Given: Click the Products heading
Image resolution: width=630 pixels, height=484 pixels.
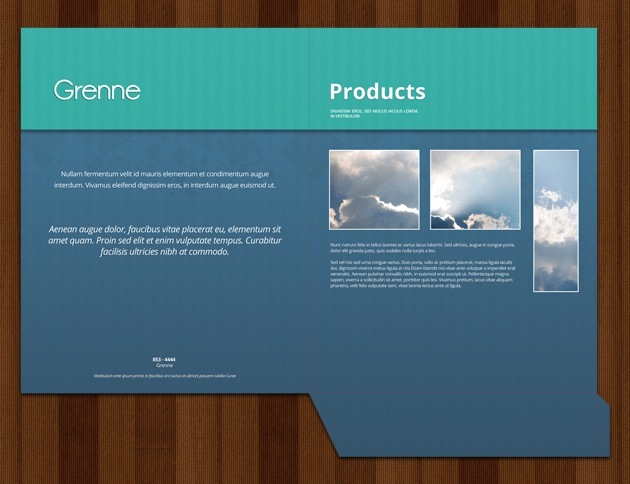Looking at the screenshot, I should tap(377, 92).
